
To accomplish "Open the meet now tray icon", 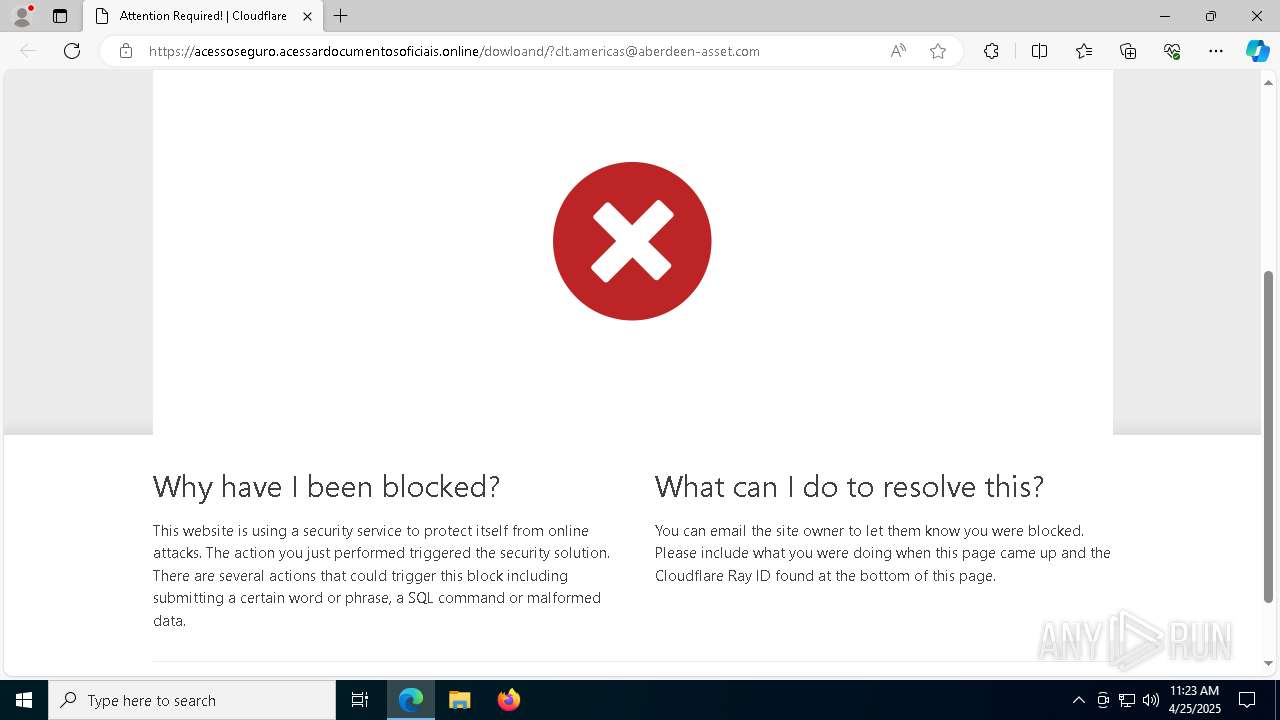I will [x=1103, y=700].
